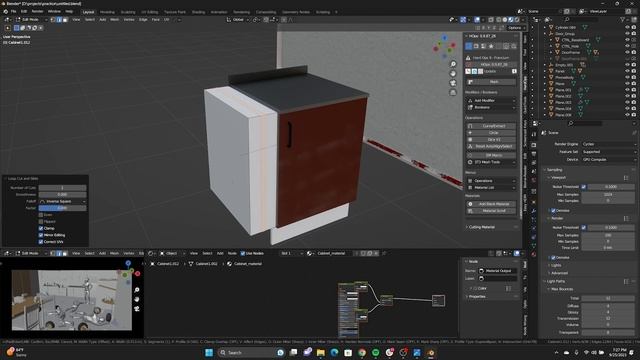Viewport: 640px width, 360px height.
Task: Open the Output properties tab icon
Action: [x=534, y=154]
